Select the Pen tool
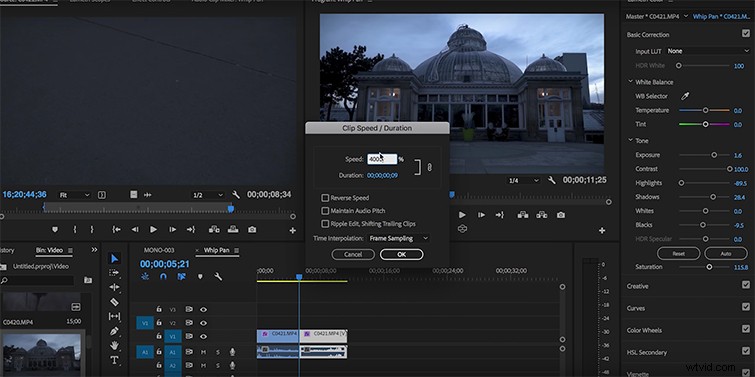Viewport: 755px width, 377px height. pyautogui.click(x=114, y=331)
